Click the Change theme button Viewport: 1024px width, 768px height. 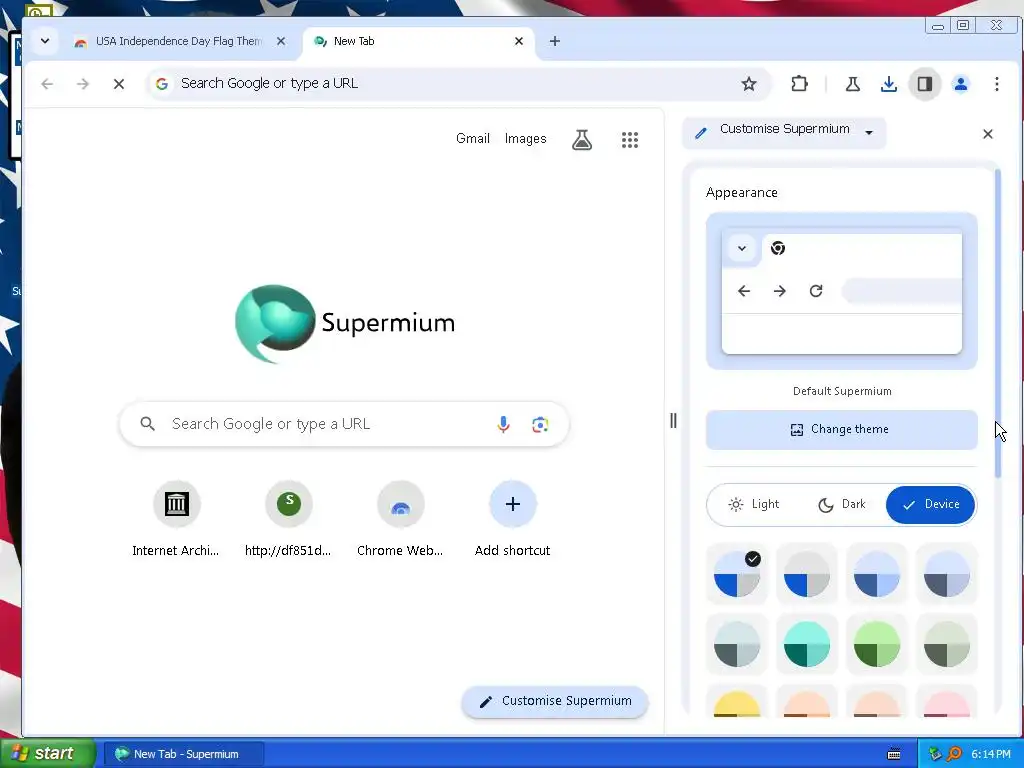pos(841,430)
